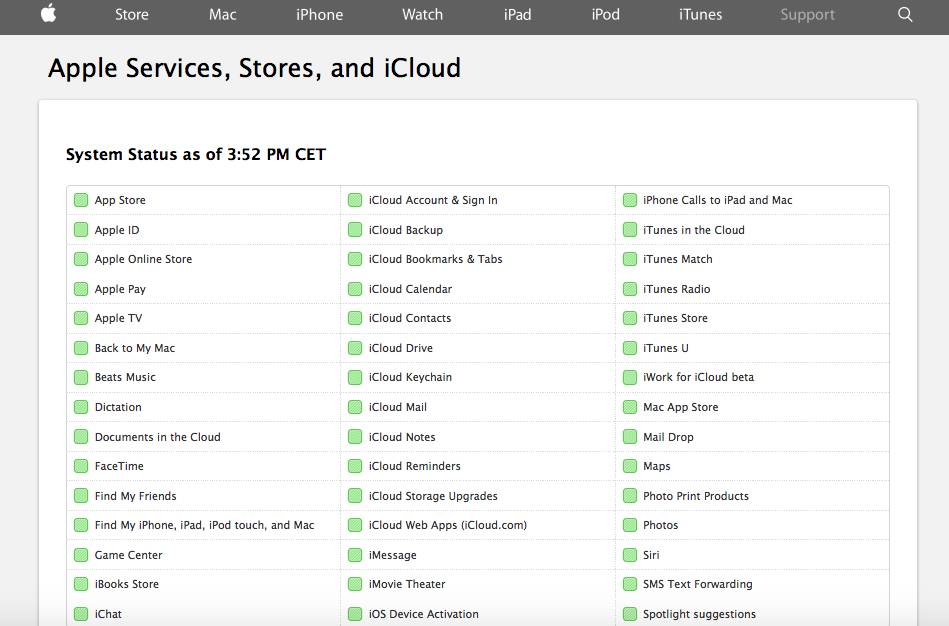
Task: Select Documents in the Cloud service
Action: (x=158, y=437)
